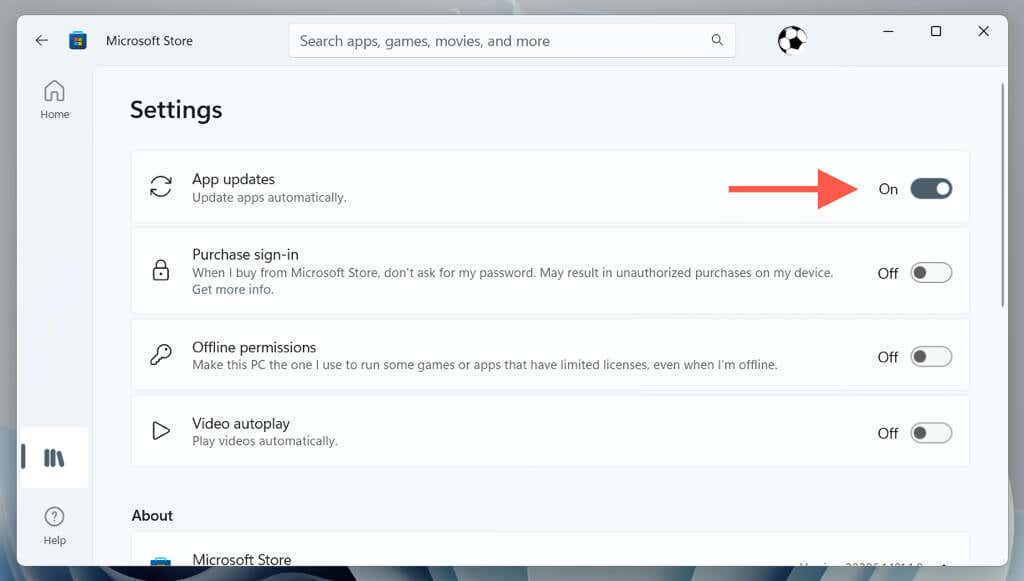Screen dimensions: 1024x581
Task: Enable the Purchase sign-in toggle
Action: [931, 273]
